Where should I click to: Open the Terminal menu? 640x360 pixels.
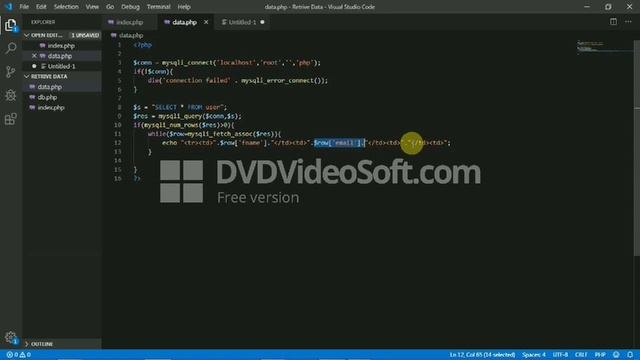click(158, 7)
